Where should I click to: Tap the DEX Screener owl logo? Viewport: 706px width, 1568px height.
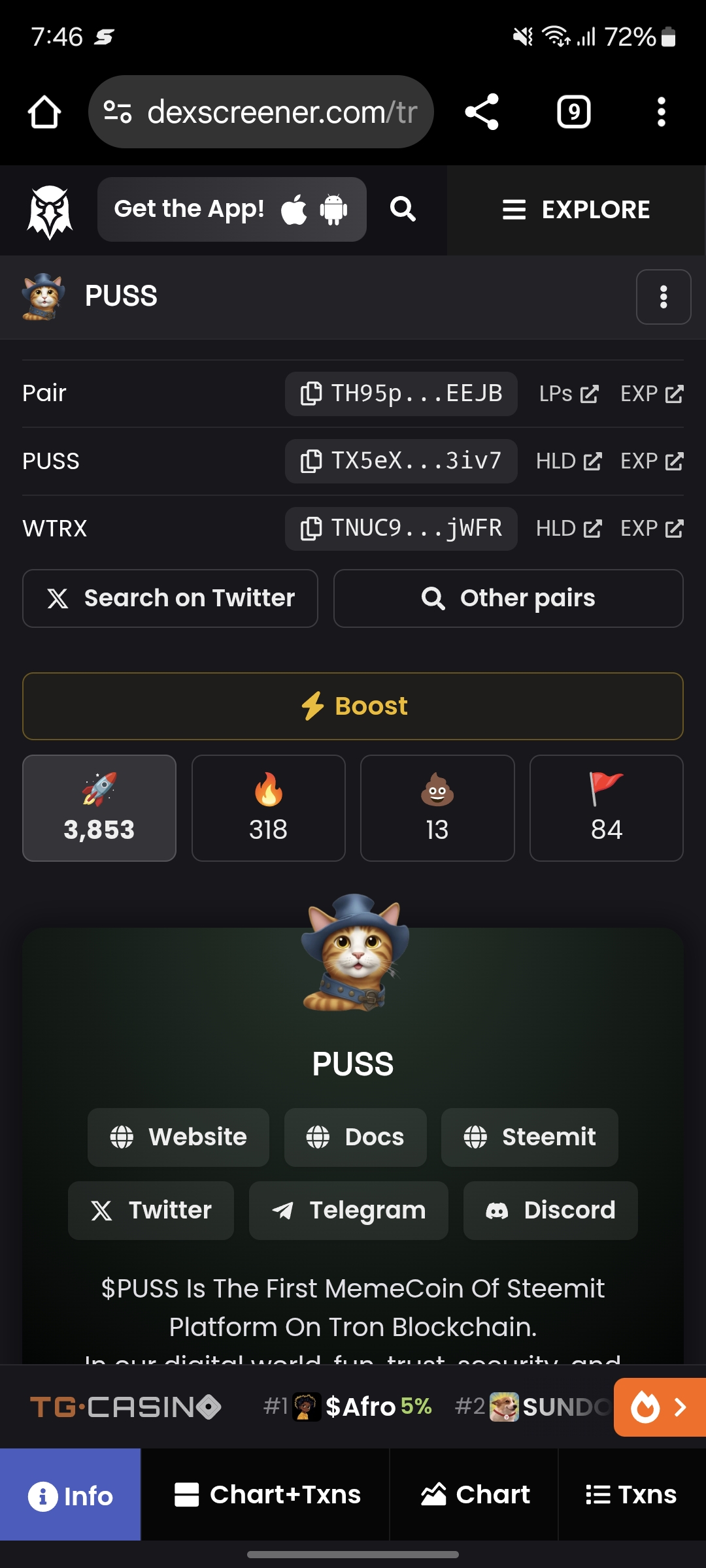[50, 210]
